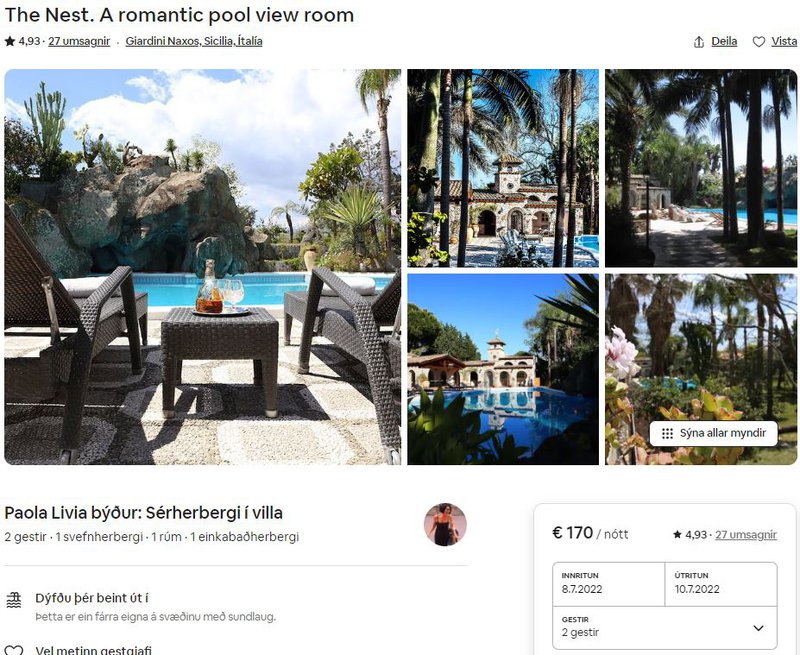
Task: Click the heart icon beside Vel metinn gestgjafi
Action: point(14,650)
